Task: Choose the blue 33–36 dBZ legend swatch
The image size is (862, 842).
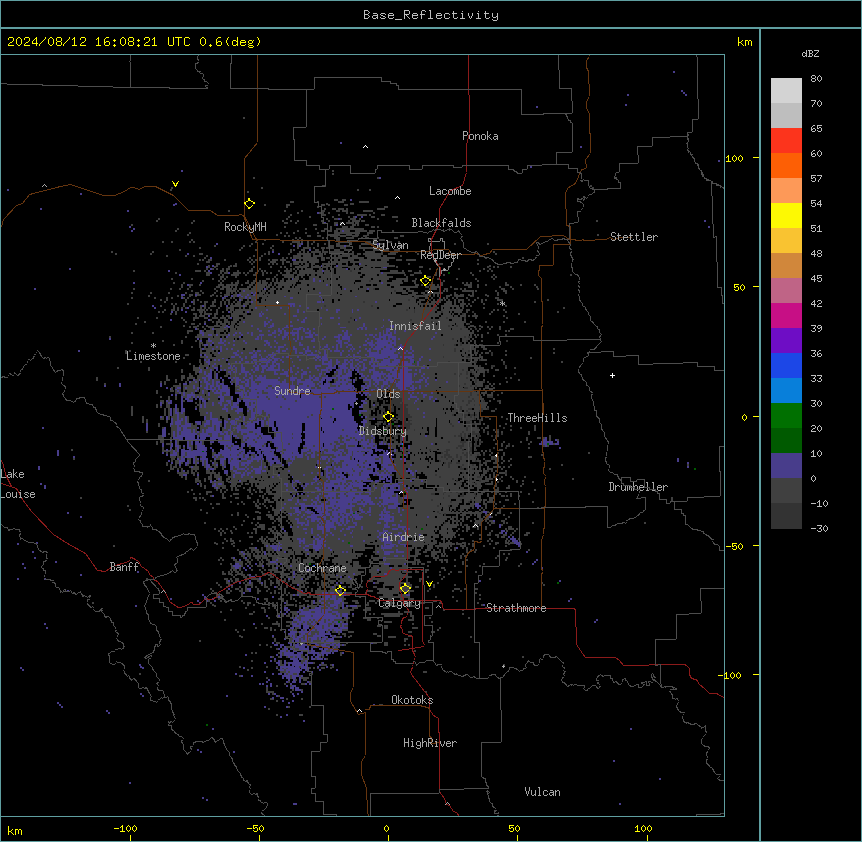Action: pos(786,365)
